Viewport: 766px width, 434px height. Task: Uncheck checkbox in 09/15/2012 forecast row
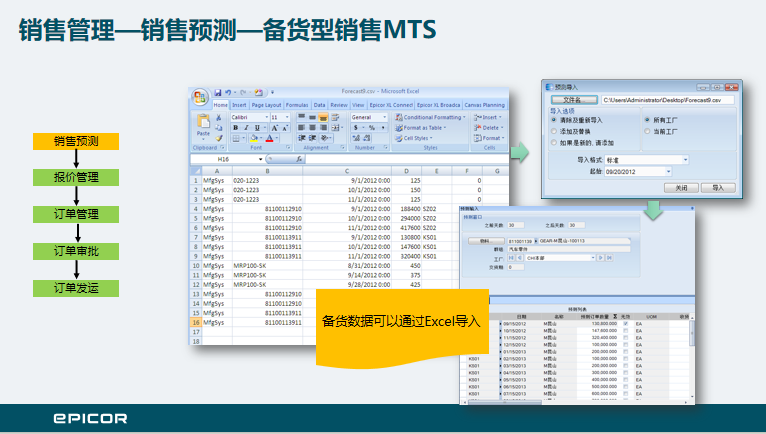(x=625, y=324)
